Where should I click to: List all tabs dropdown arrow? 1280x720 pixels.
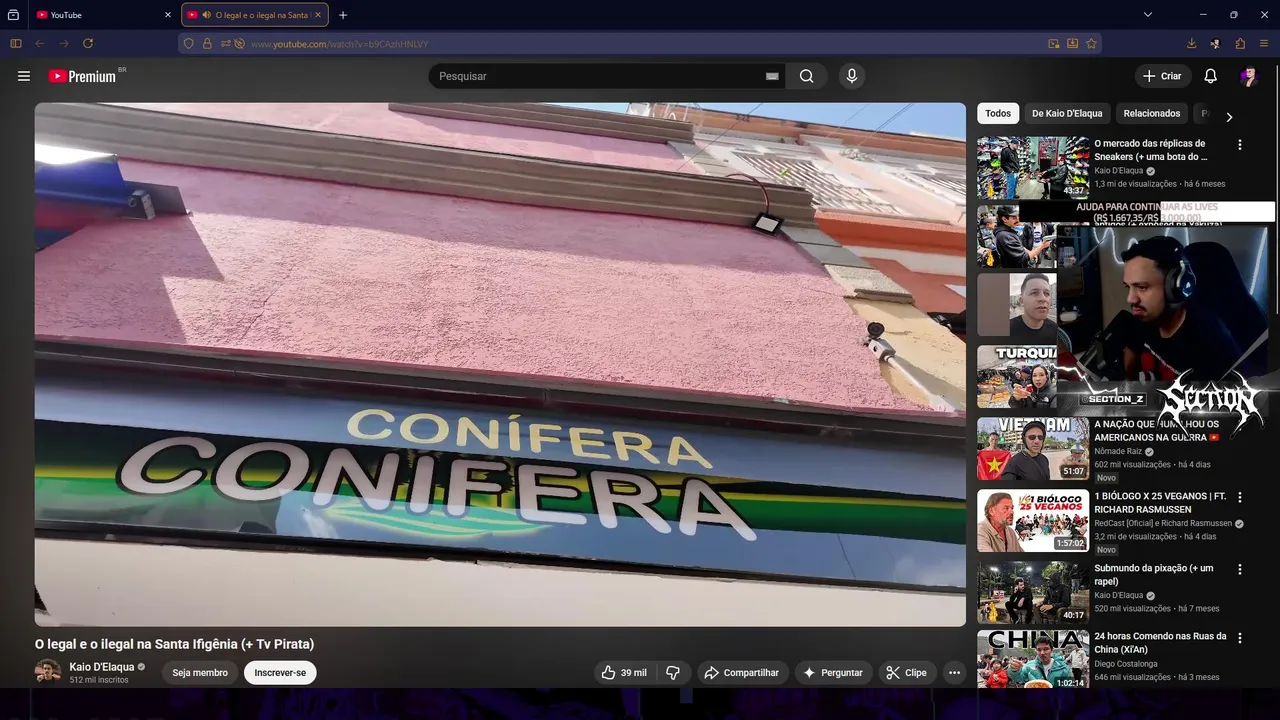1148,15
